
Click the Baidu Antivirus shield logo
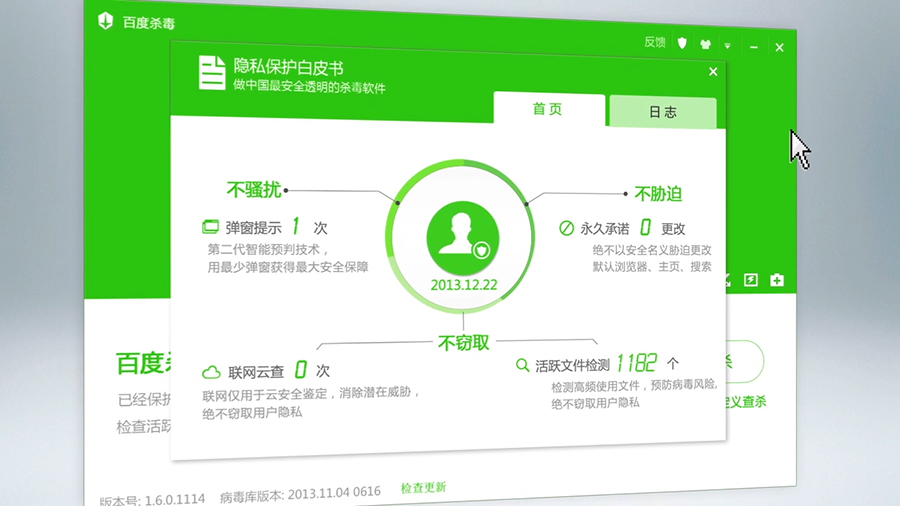[106, 21]
